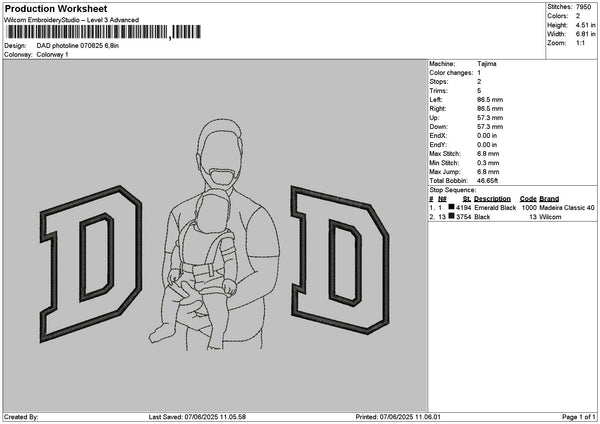This screenshot has height=424, width=600.
Task: Select the Width value 6.81 in
Action: pos(585,34)
